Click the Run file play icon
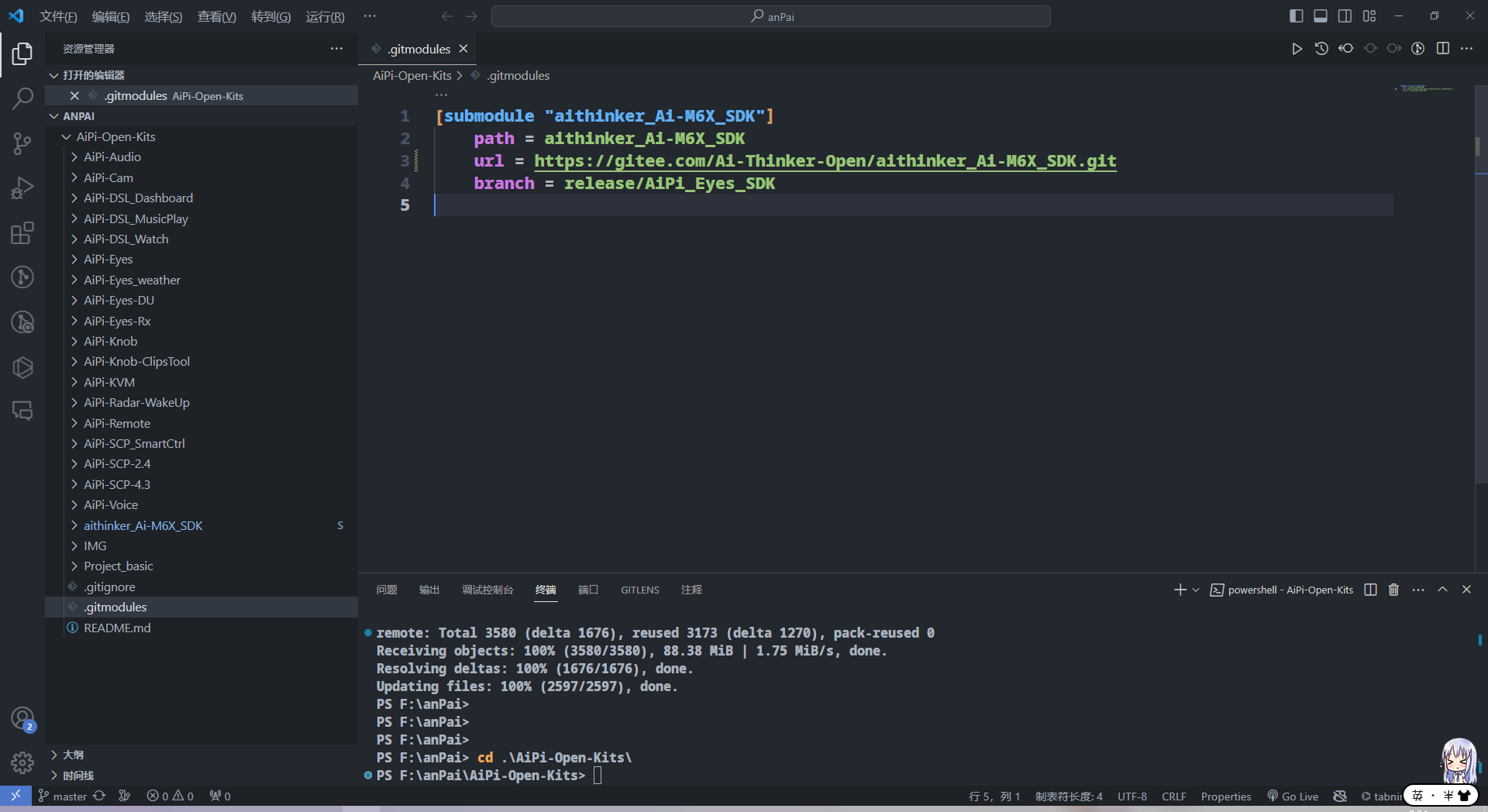Screen dimensions: 1488x812 pos(1297,48)
